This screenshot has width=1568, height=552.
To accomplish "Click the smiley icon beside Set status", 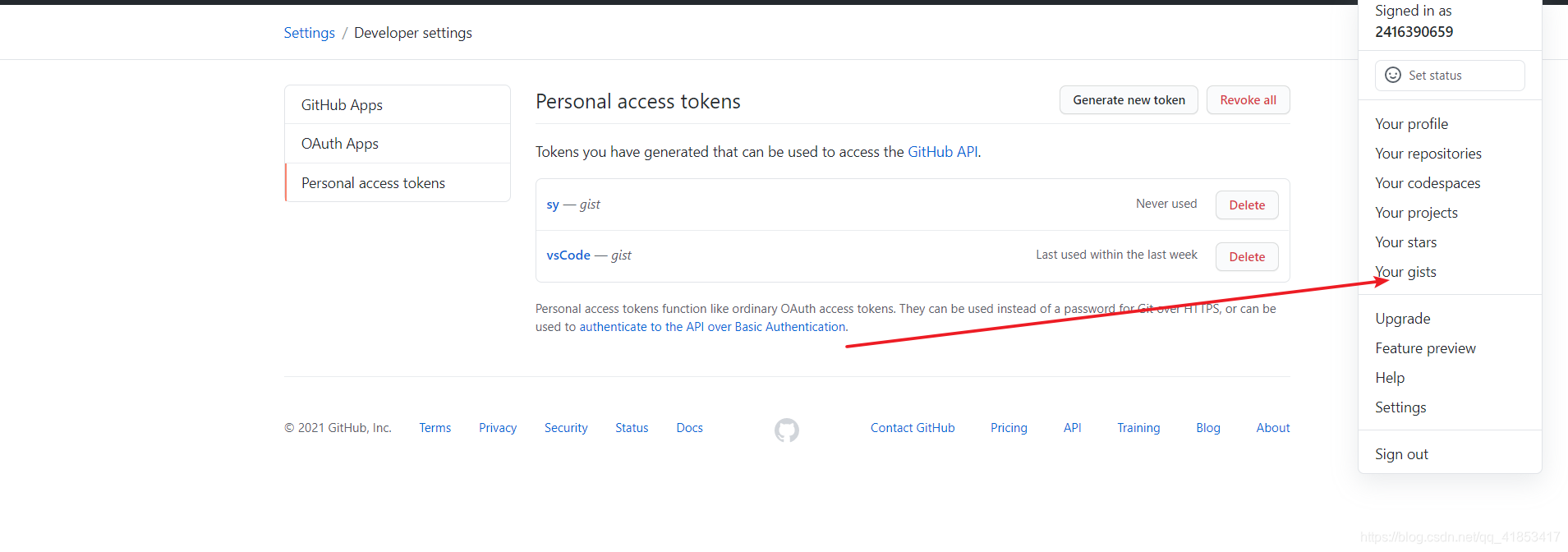I will click(1393, 75).
